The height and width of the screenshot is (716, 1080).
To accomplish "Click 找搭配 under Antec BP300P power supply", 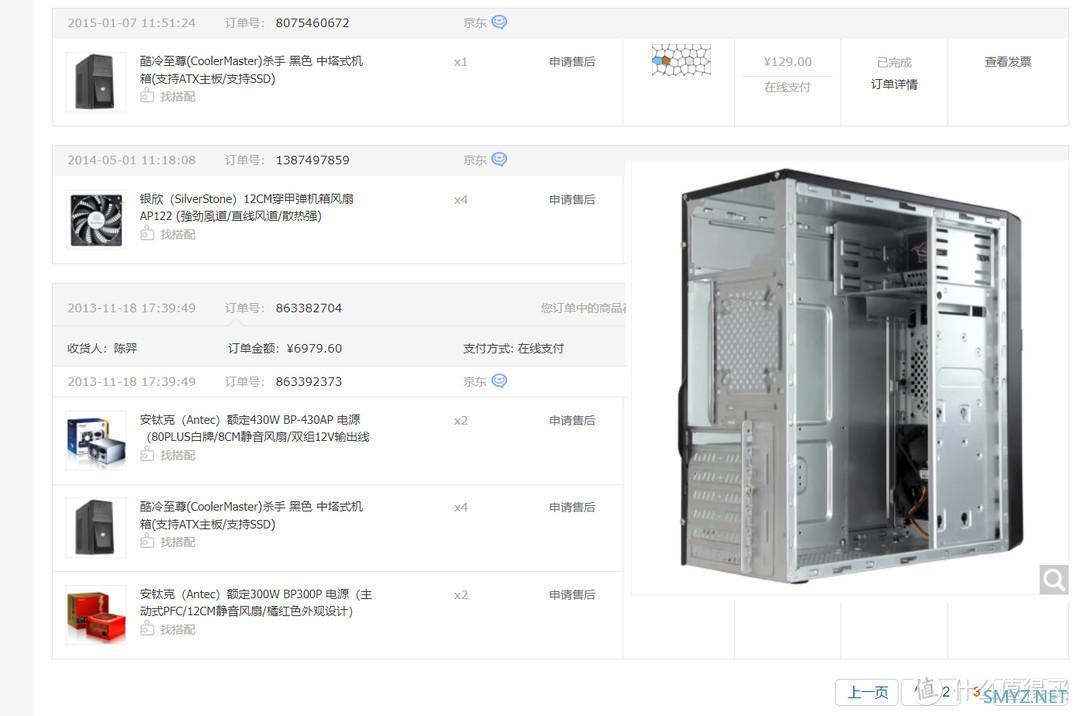I will [168, 629].
